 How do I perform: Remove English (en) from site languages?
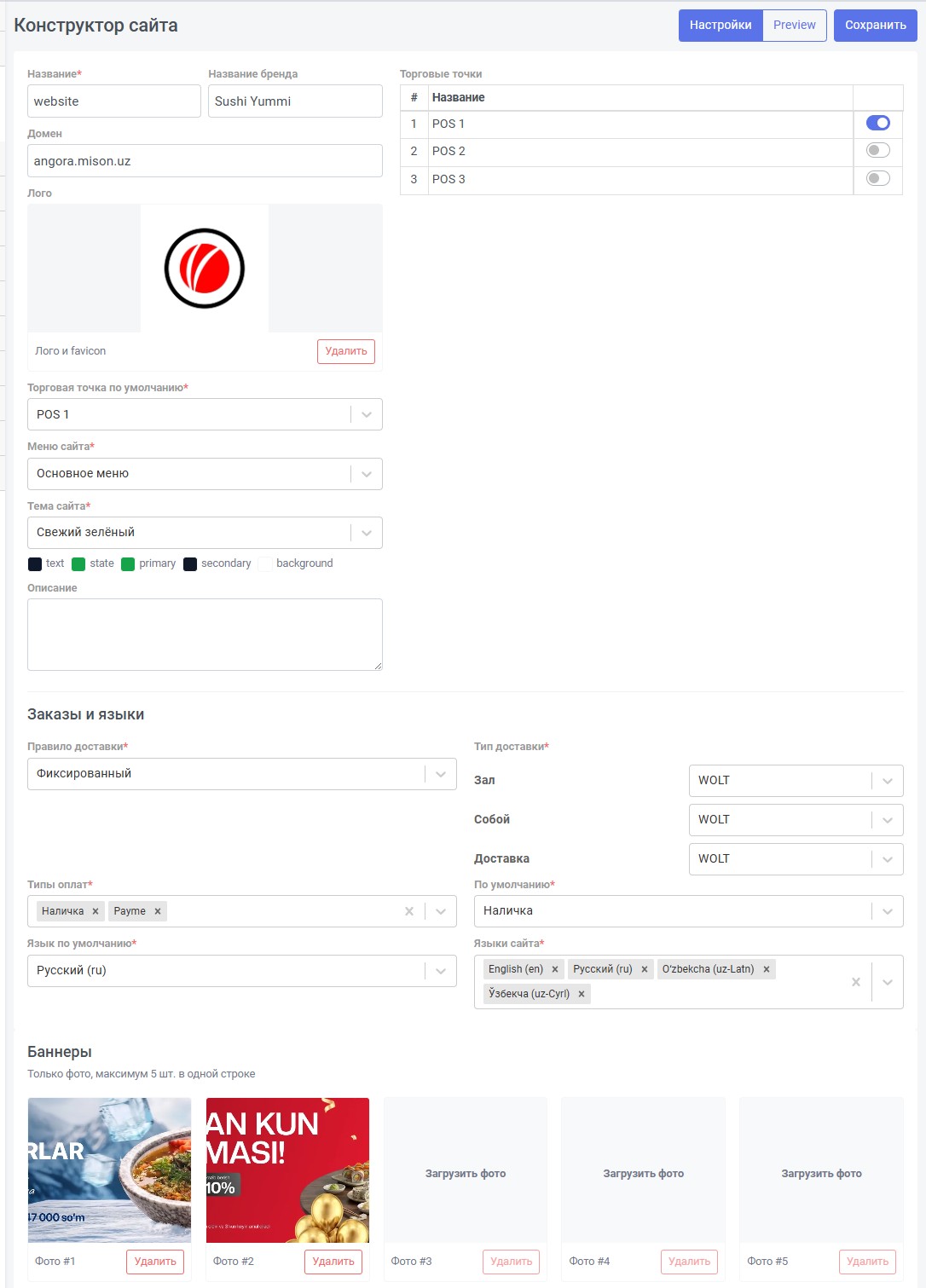click(555, 969)
